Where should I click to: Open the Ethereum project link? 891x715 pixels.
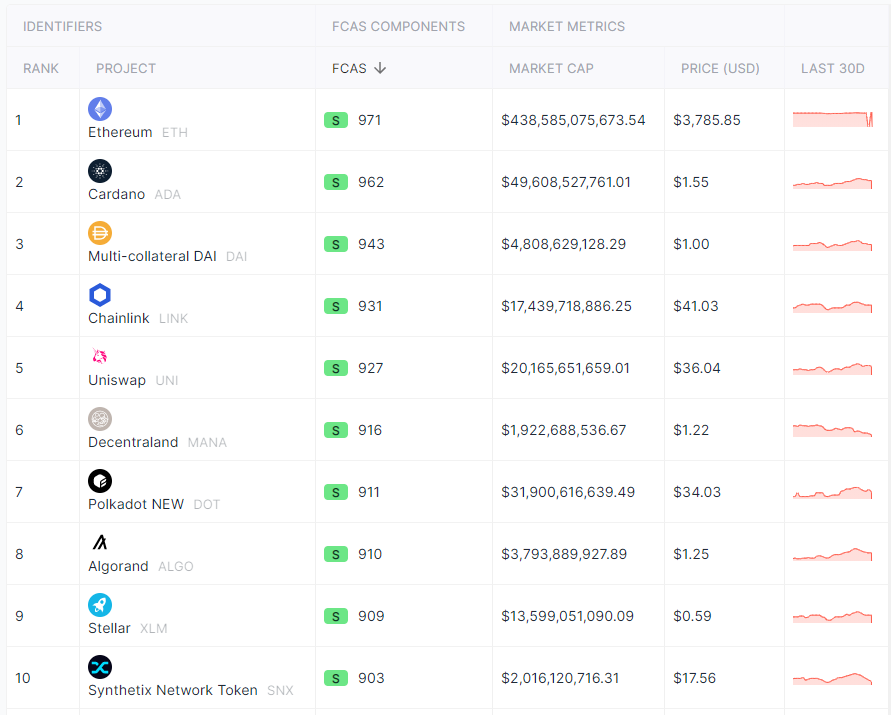click(120, 132)
